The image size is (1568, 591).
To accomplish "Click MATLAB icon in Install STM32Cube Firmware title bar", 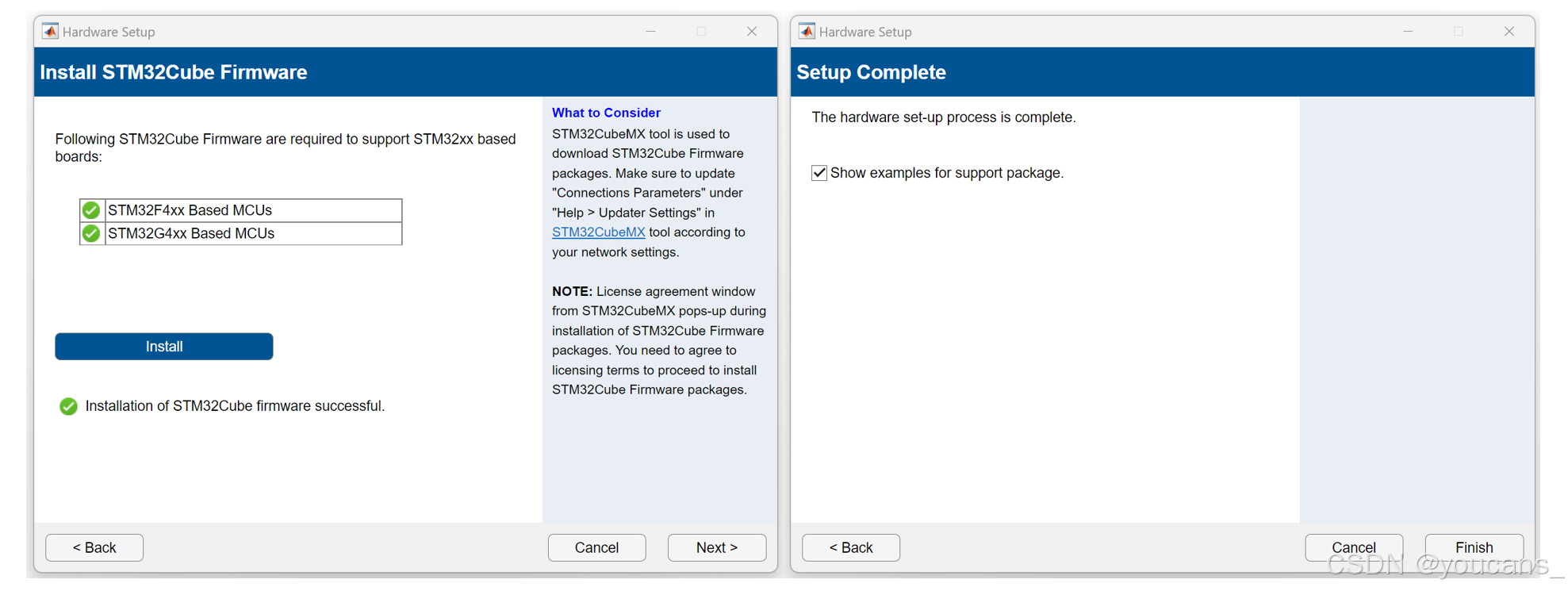I will 50,32.
